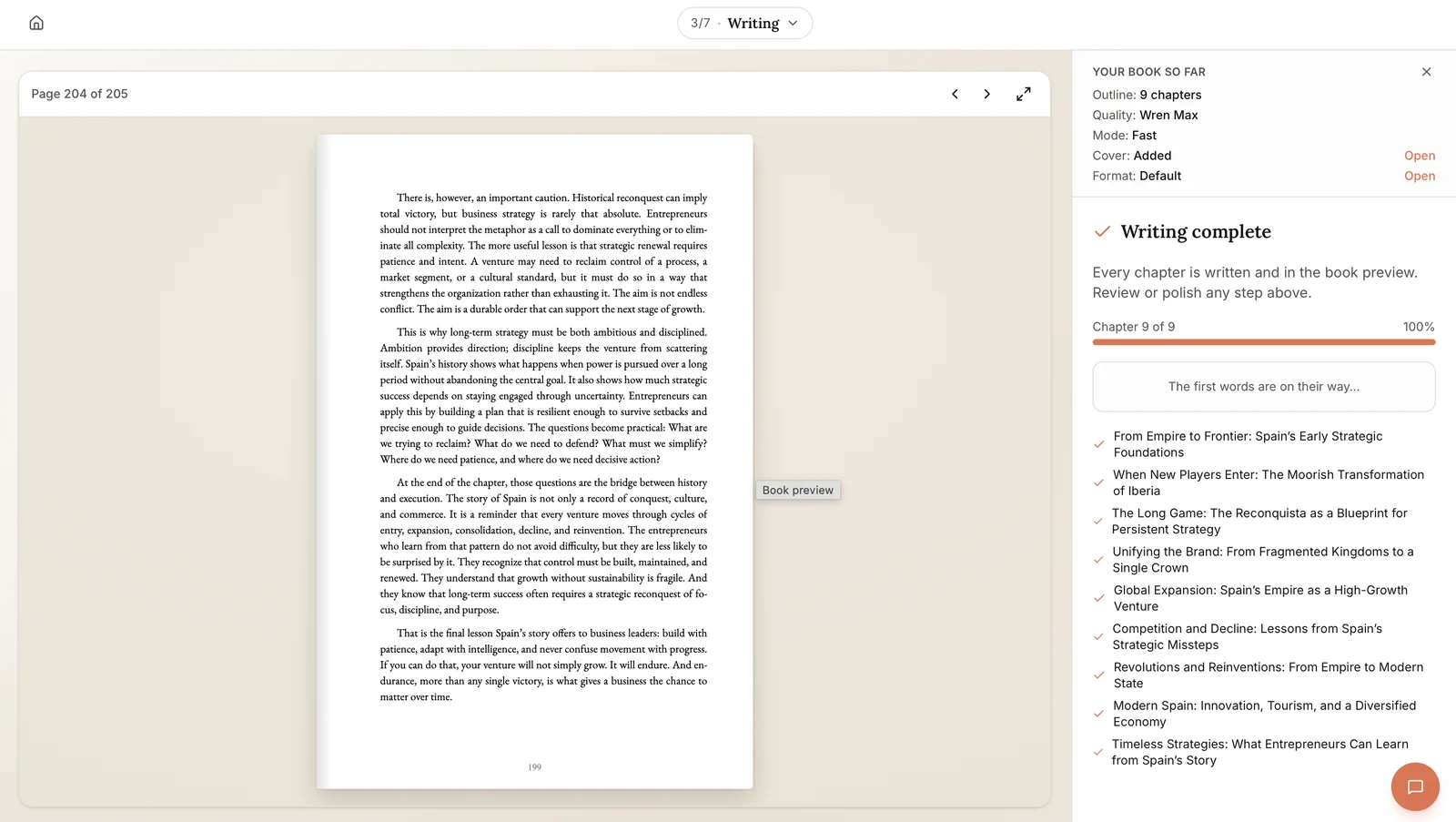Click the 'Page 204 of 205' label
The width and height of the screenshot is (1456, 822).
[79, 94]
